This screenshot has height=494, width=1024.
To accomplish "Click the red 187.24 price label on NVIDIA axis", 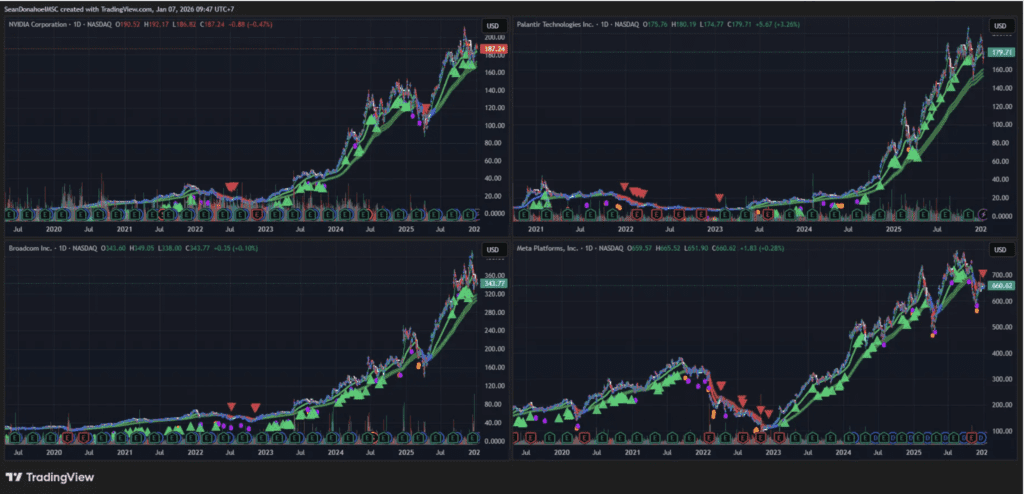I will tap(494, 49).
